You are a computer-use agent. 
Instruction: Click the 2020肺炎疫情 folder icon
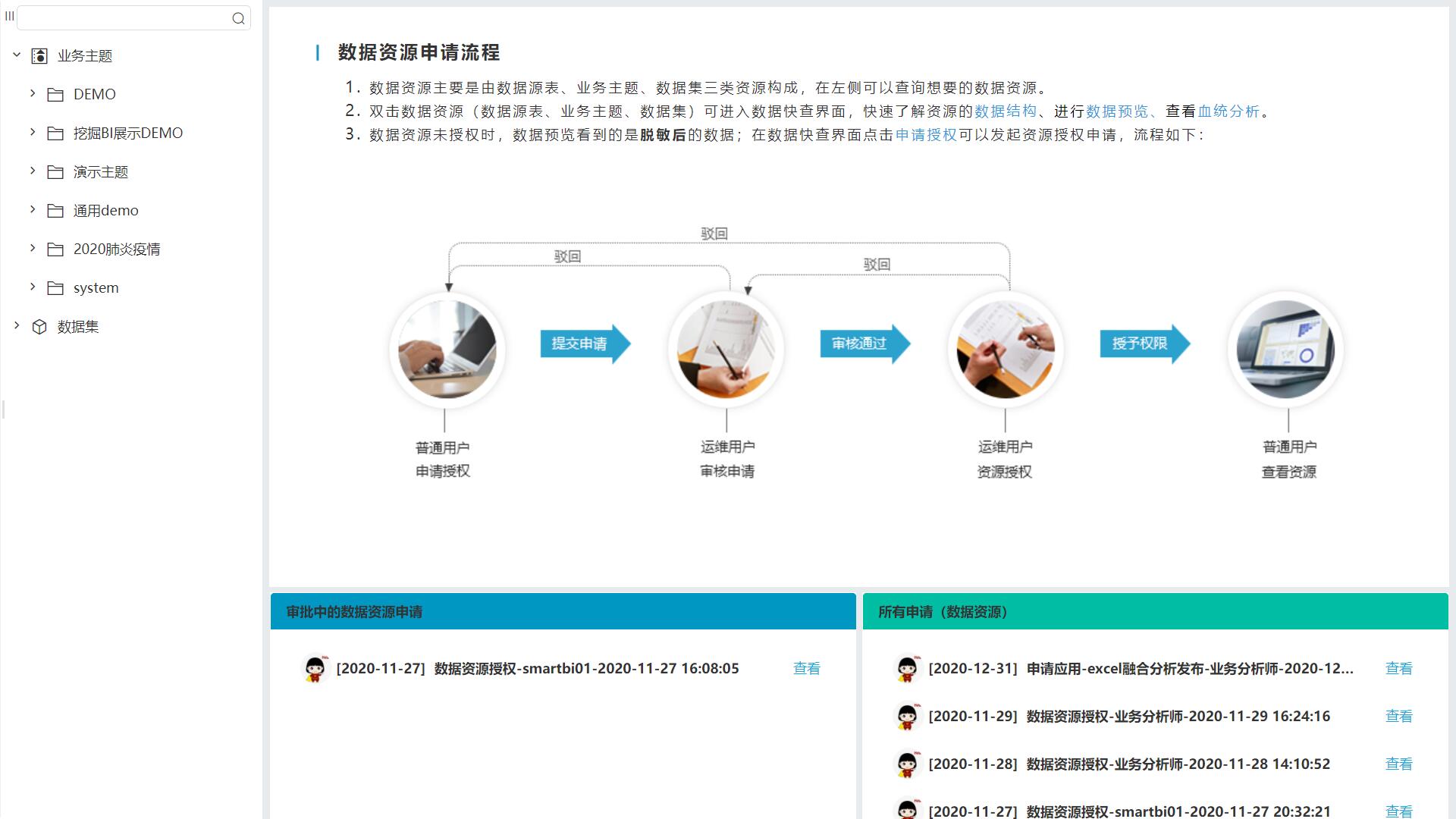pos(55,249)
